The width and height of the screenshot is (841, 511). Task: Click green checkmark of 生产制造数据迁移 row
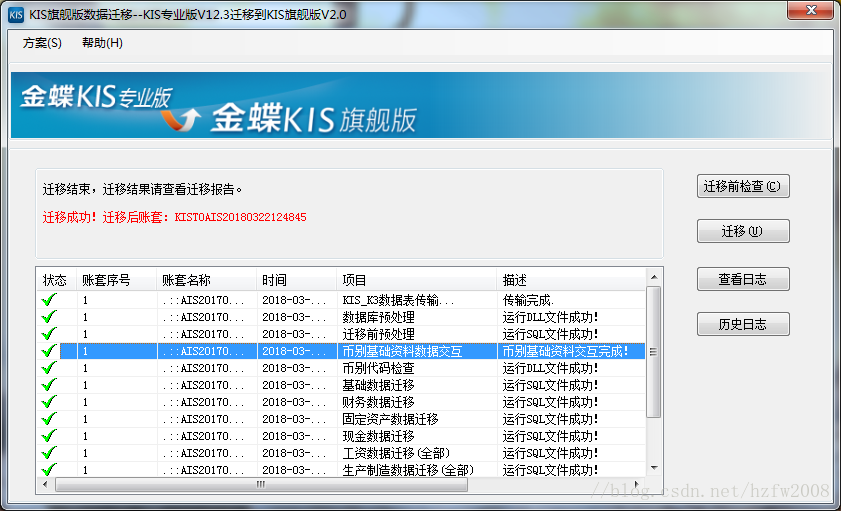coord(49,470)
